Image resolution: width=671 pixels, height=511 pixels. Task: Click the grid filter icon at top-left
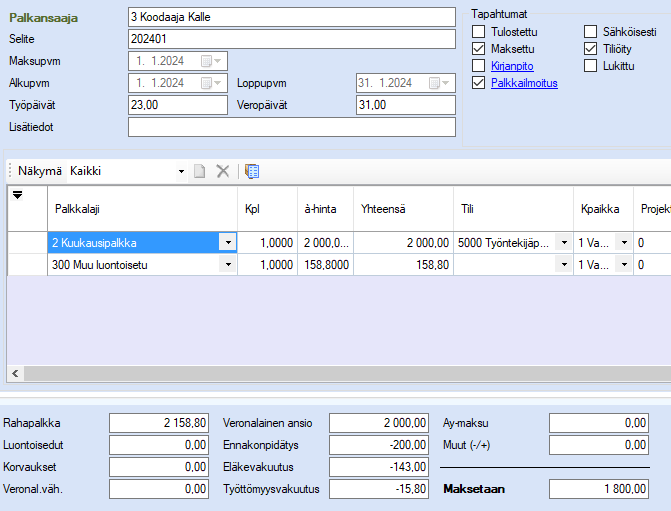(17, 195)
